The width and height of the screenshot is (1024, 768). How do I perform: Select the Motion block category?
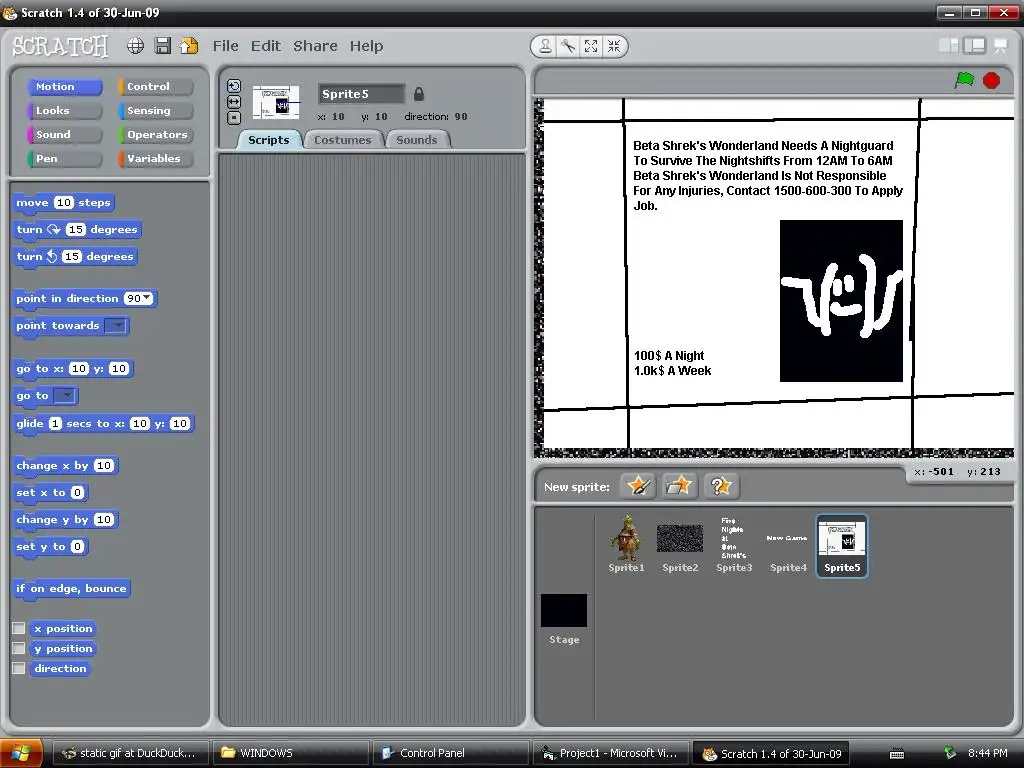click(65, 86)
